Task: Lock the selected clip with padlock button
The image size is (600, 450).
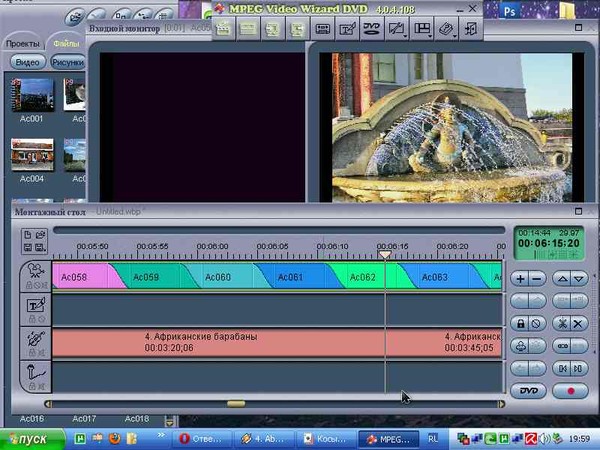Action: coord(520,324)
